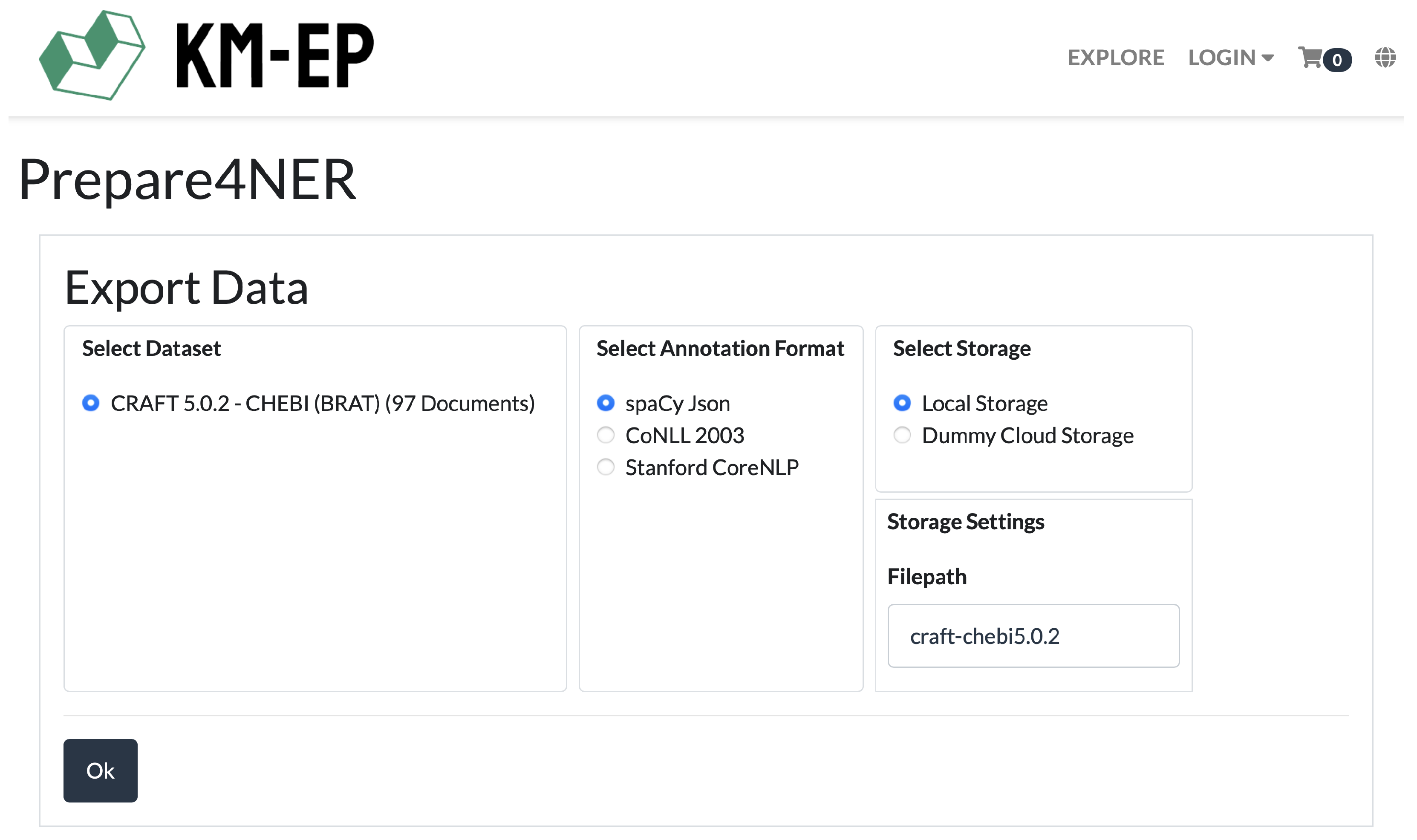Select CoNLL 2003 annotation format
The height and width of the screenshot is (840, 1417).
click(606, 435)
